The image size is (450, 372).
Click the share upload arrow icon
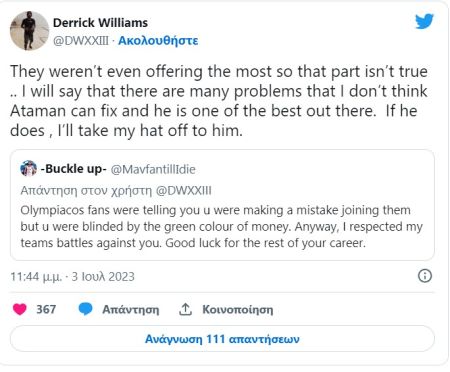point(185,309)
